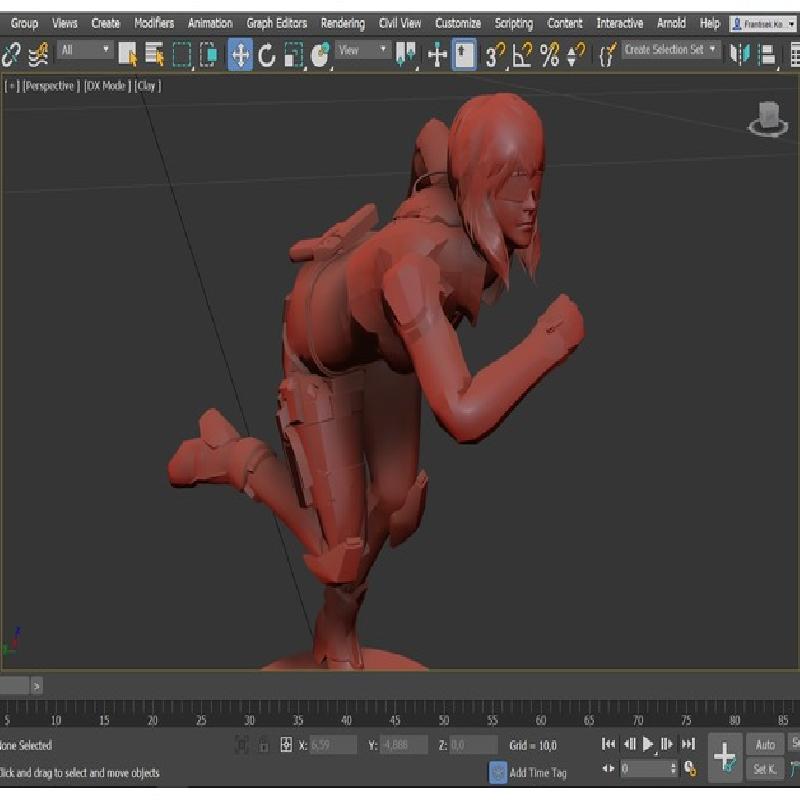
Task: Click the current frame number field
Action: click(x=645, y=768)
